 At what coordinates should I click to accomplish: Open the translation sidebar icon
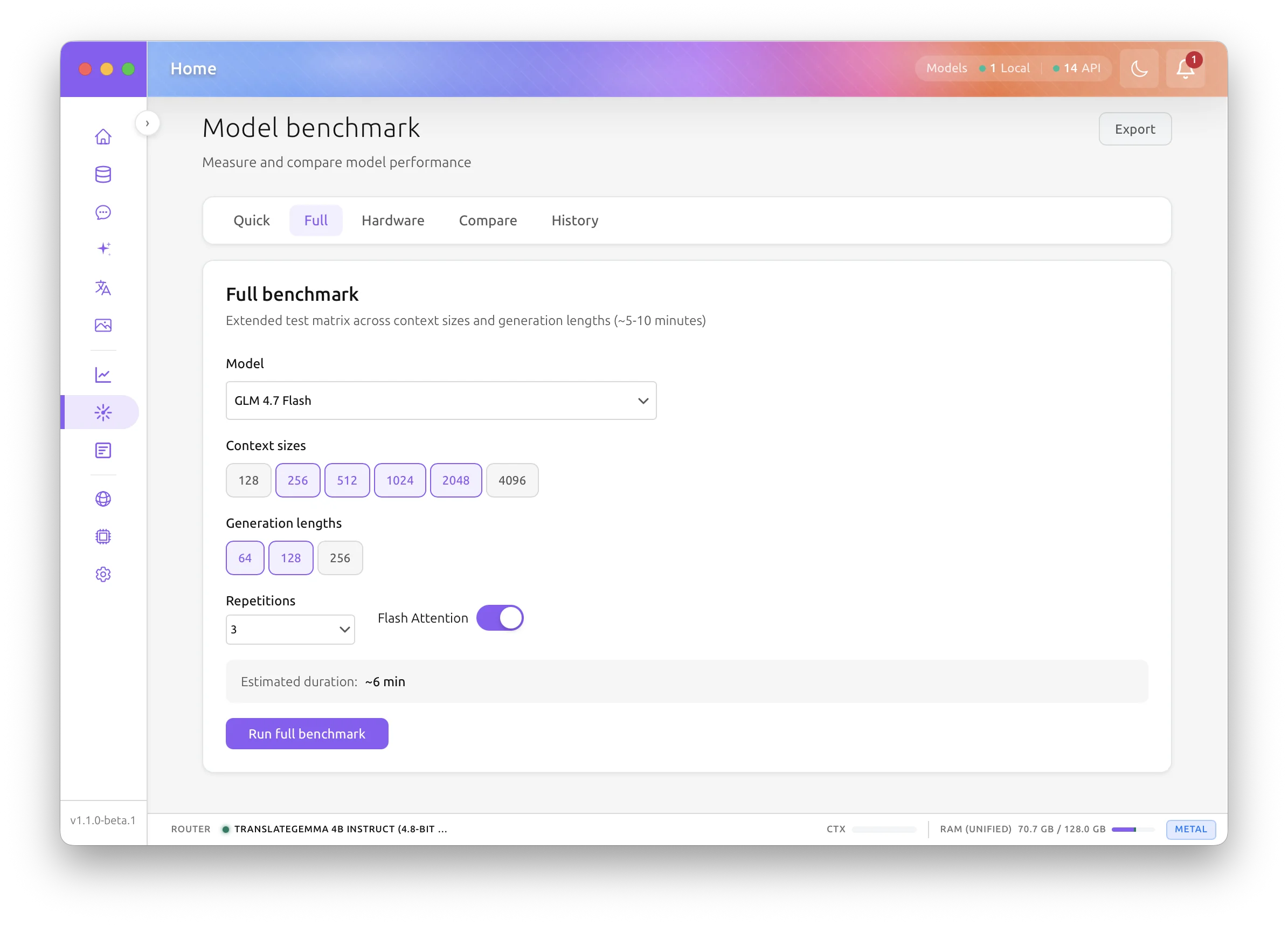103,288
